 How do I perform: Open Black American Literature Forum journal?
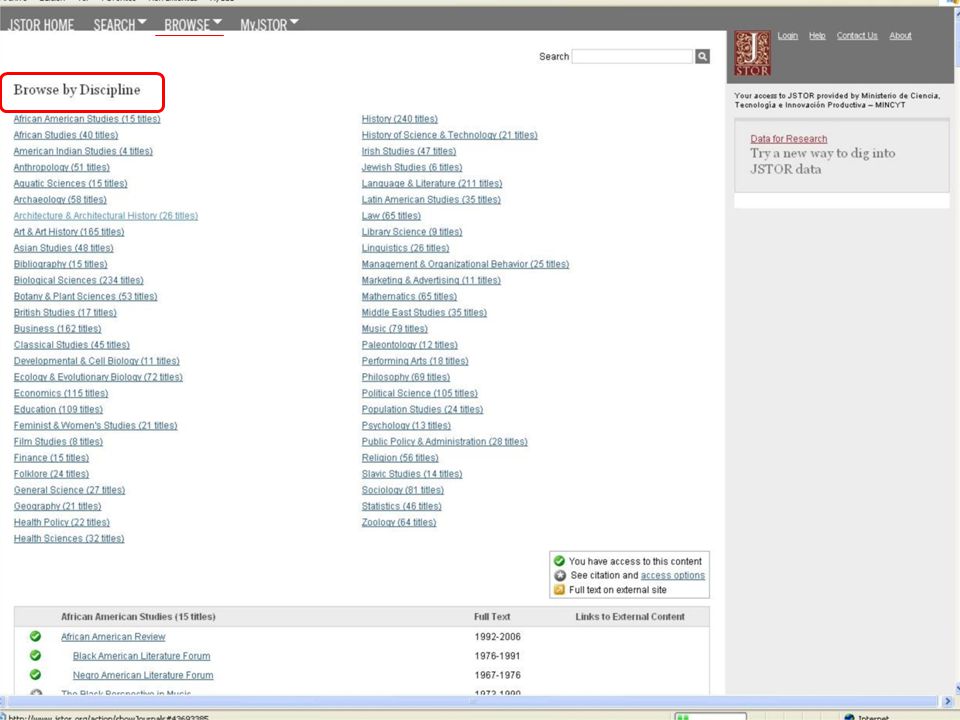[141, 656]
